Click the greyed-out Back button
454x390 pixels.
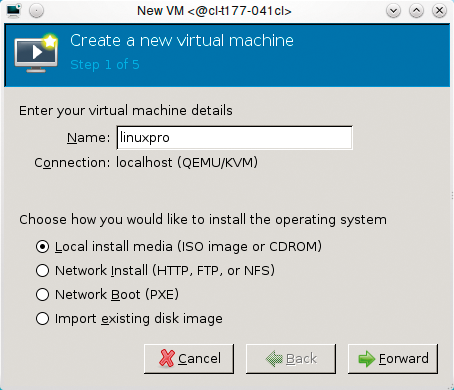click(291, 359)
